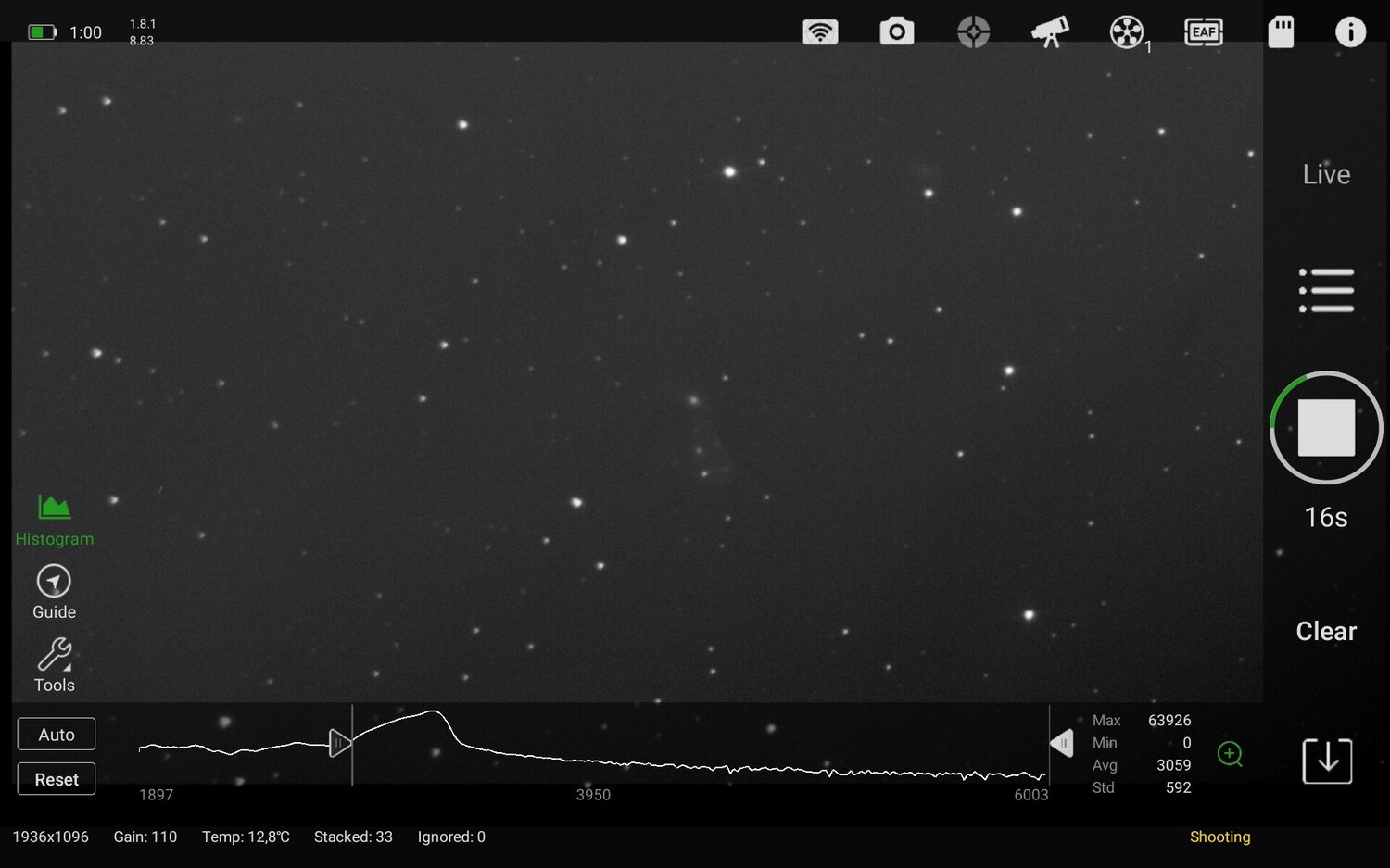Clear the stacked frames

(x=1325, y=631)
